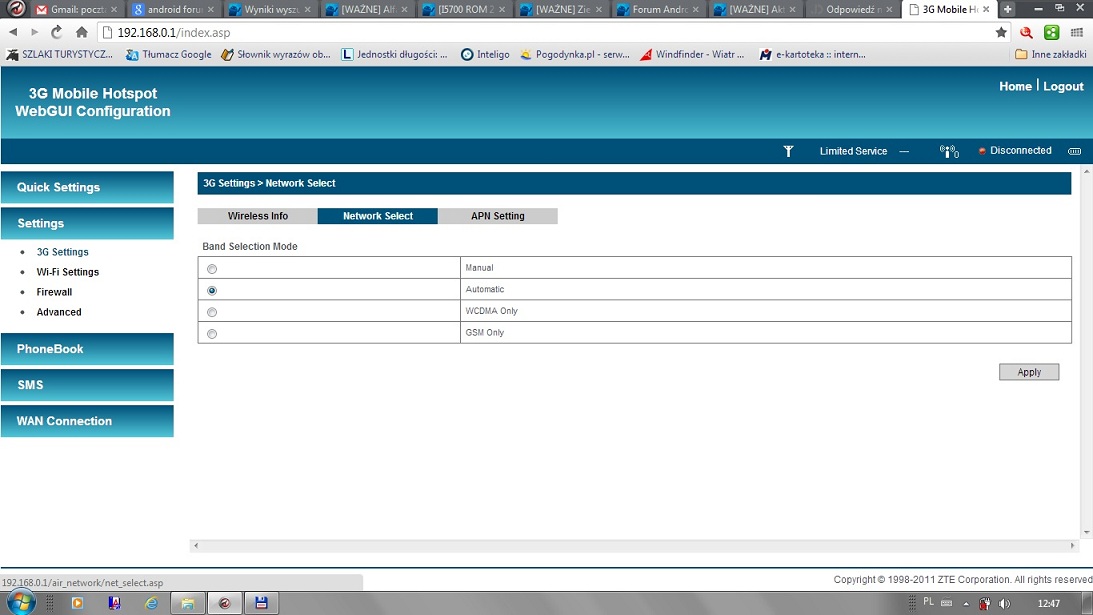Click the signal strength antenna icon

(788, 151)
